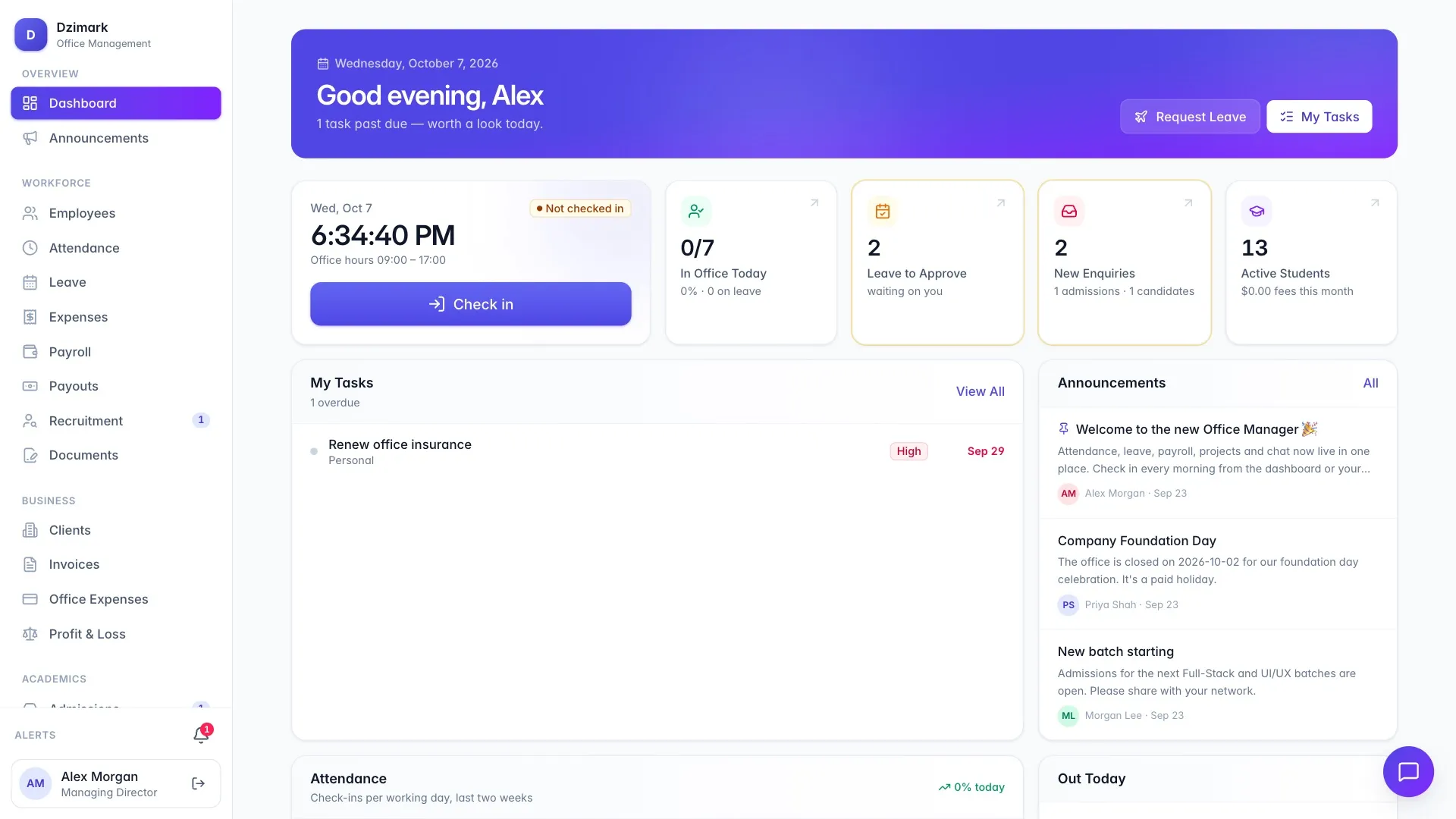Navigate to Invoices
Screen dimensions: 1456x819
point(116,564)
